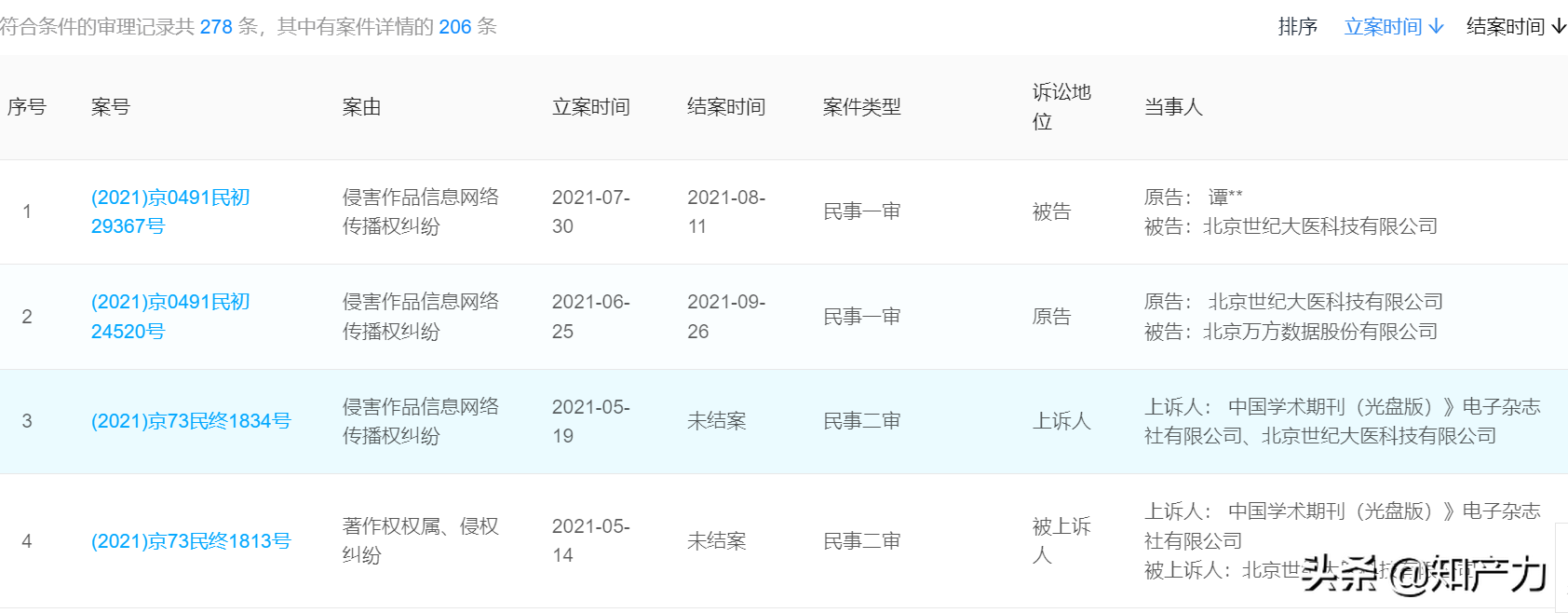Click the 排序 label
The image size is (1568, 613).
[1298, 27]
